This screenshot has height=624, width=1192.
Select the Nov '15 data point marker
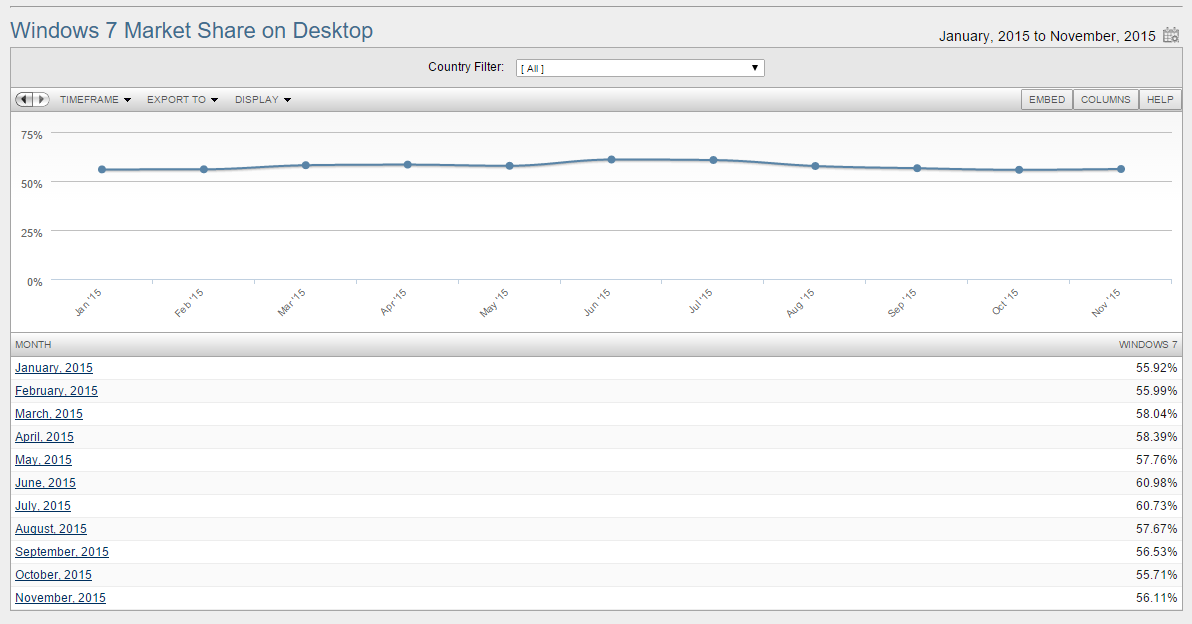point(1121,169)
